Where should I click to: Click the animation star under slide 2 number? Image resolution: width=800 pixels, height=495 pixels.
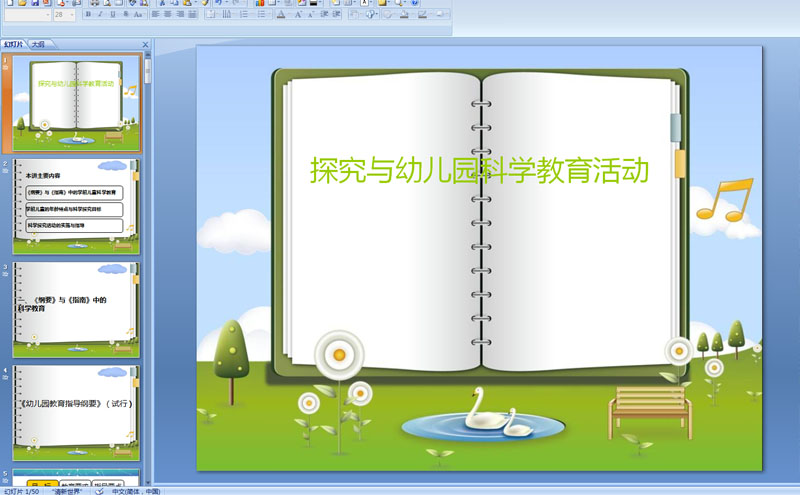tap(5, 171)
